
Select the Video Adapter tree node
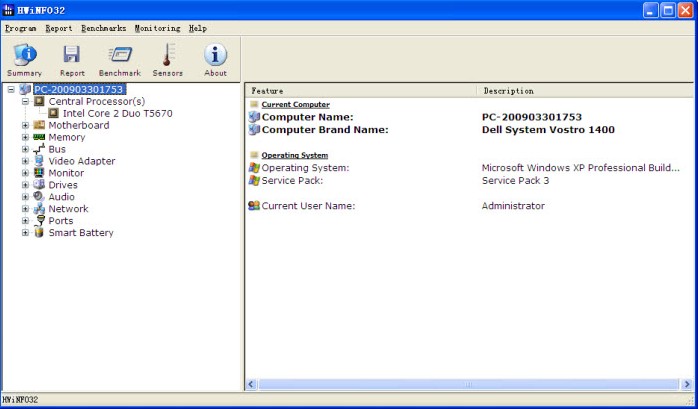coord(81,161)
